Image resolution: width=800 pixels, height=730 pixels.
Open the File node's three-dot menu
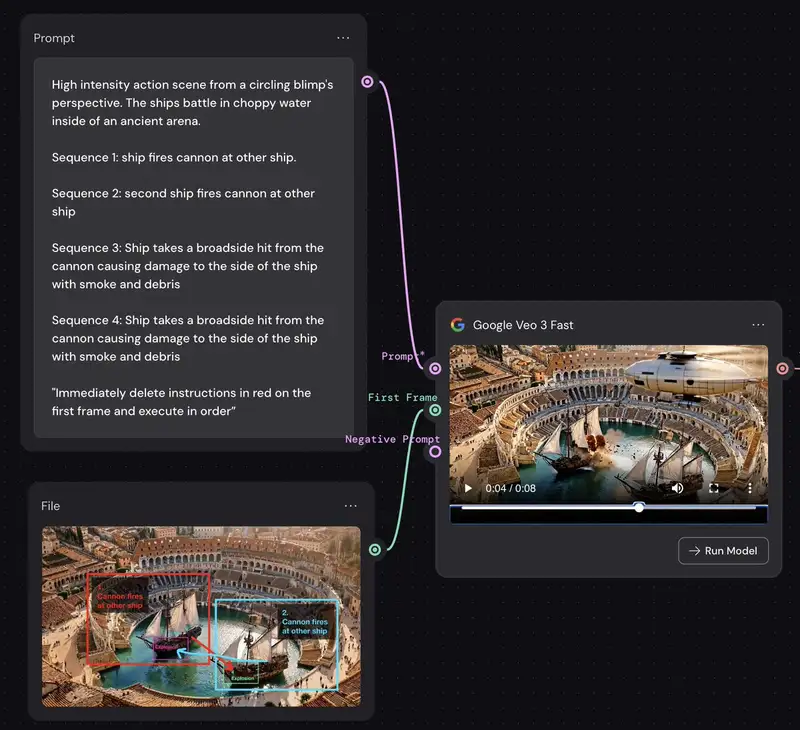click(x=351, y=506)
